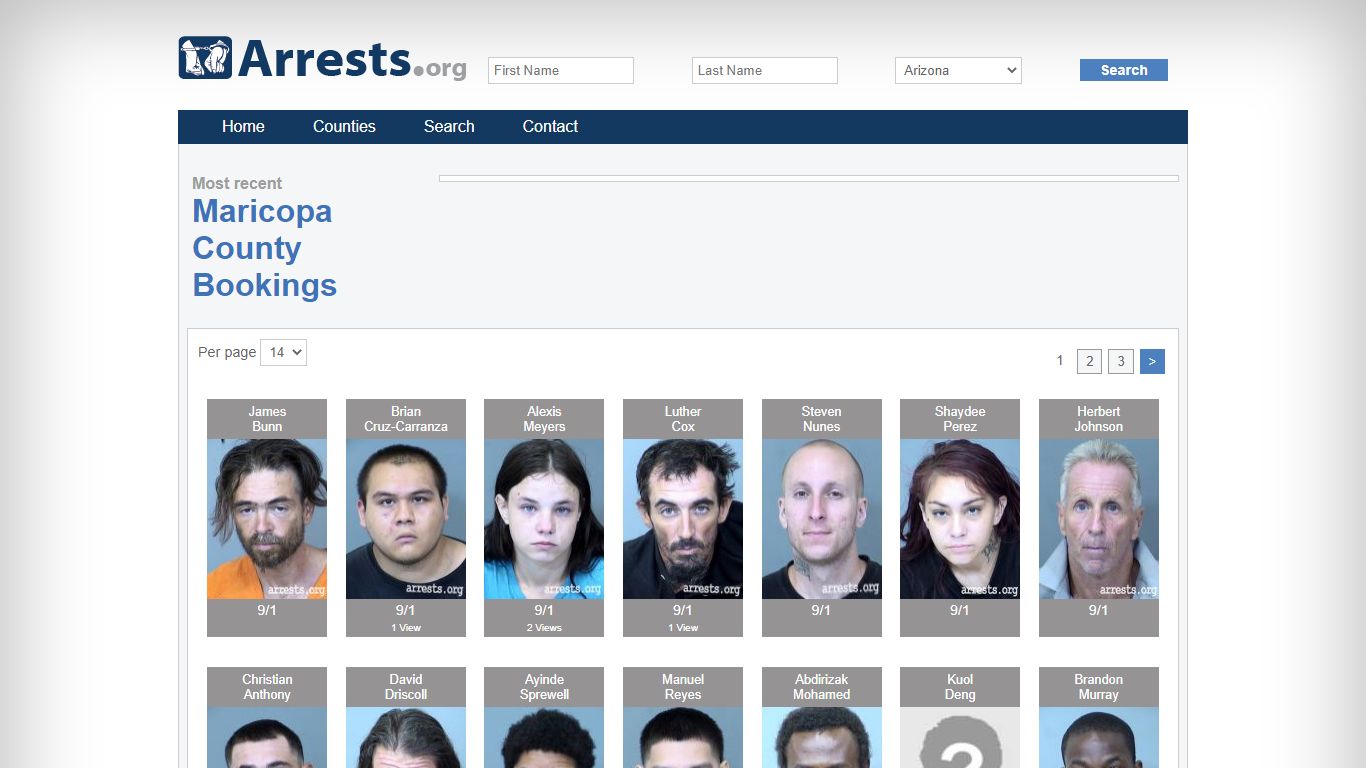The width and height of the screenshot is (1366, 768).
Task: Click current page number 1
Action: [x=1060, y=361]
